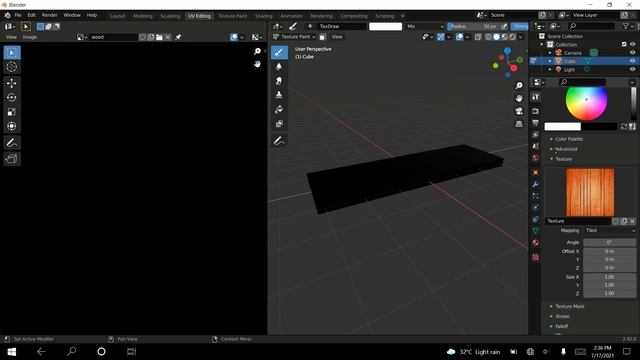Activate the Move tool in the UV editor

[12, 83]
